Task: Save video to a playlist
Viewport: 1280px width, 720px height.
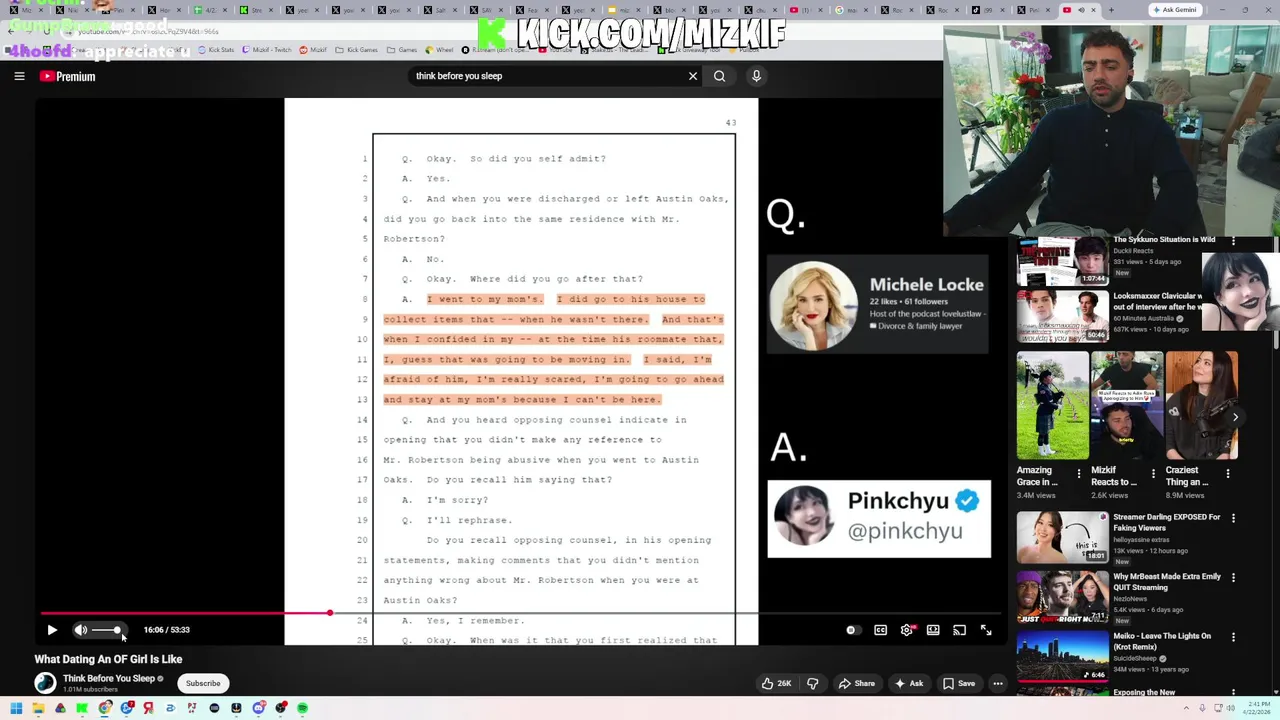Action: (x=958, y=683)
